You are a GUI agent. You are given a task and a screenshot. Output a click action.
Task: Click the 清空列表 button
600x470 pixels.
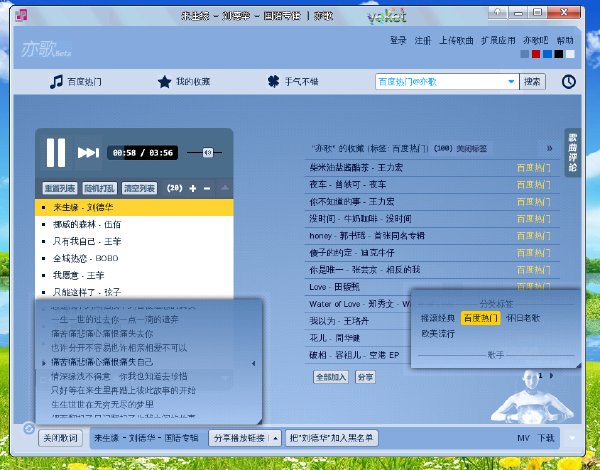click(x=139, y=188)
